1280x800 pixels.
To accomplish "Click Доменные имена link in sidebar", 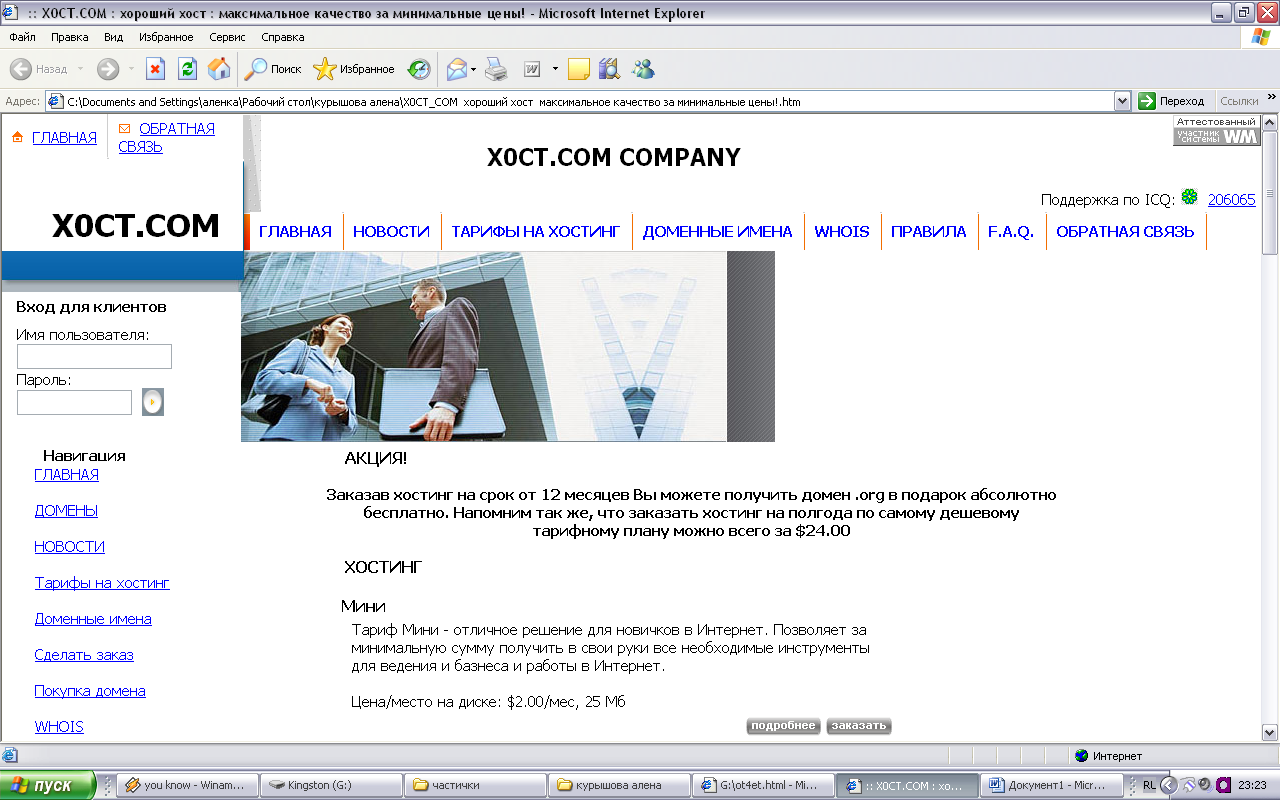I will (93, 619).
